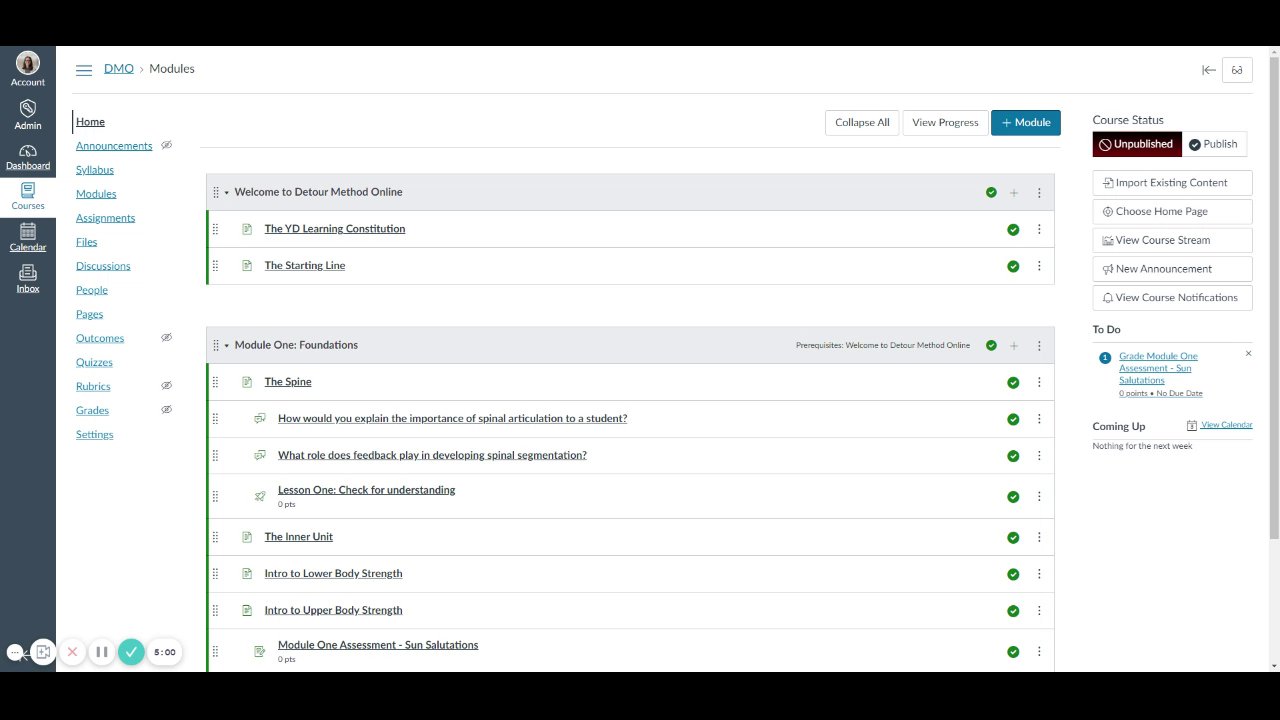Collapse the Module One: Foundations module
Screen dimensions: 1280x720
227,346
